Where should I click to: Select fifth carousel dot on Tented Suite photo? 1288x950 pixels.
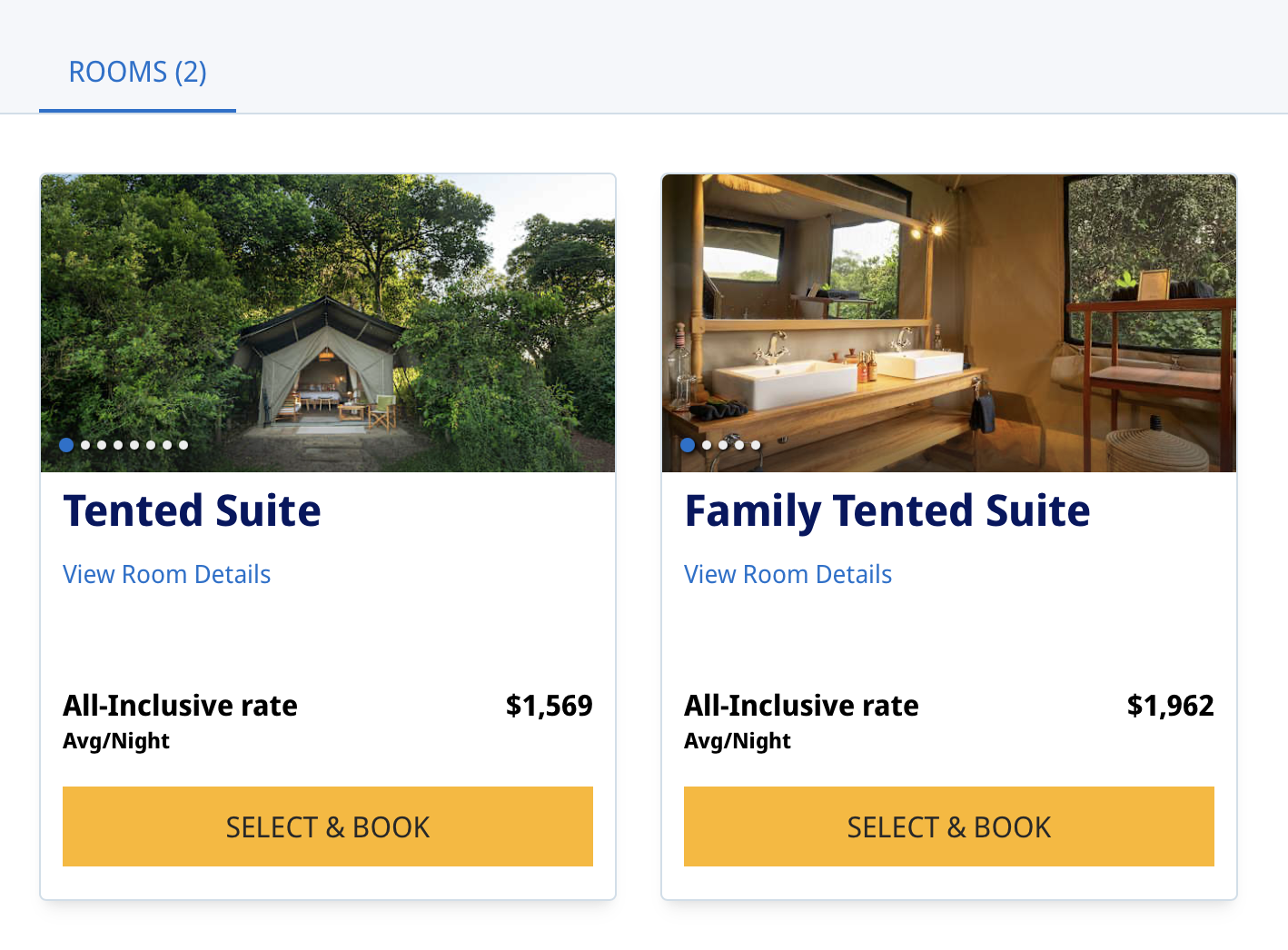(x=134, y=445)
